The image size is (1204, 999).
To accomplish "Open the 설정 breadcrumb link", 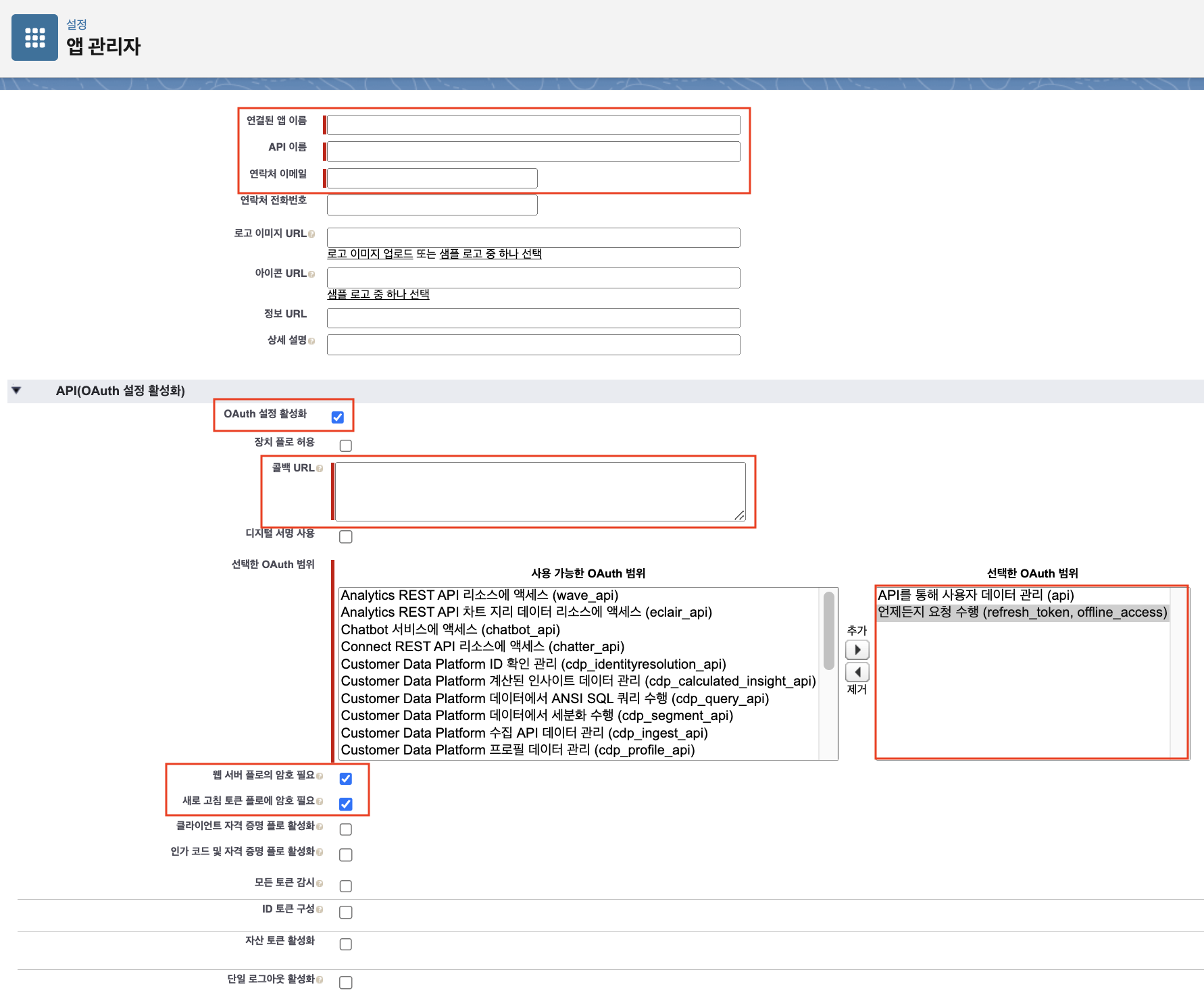I will click(x=76, y=24).
